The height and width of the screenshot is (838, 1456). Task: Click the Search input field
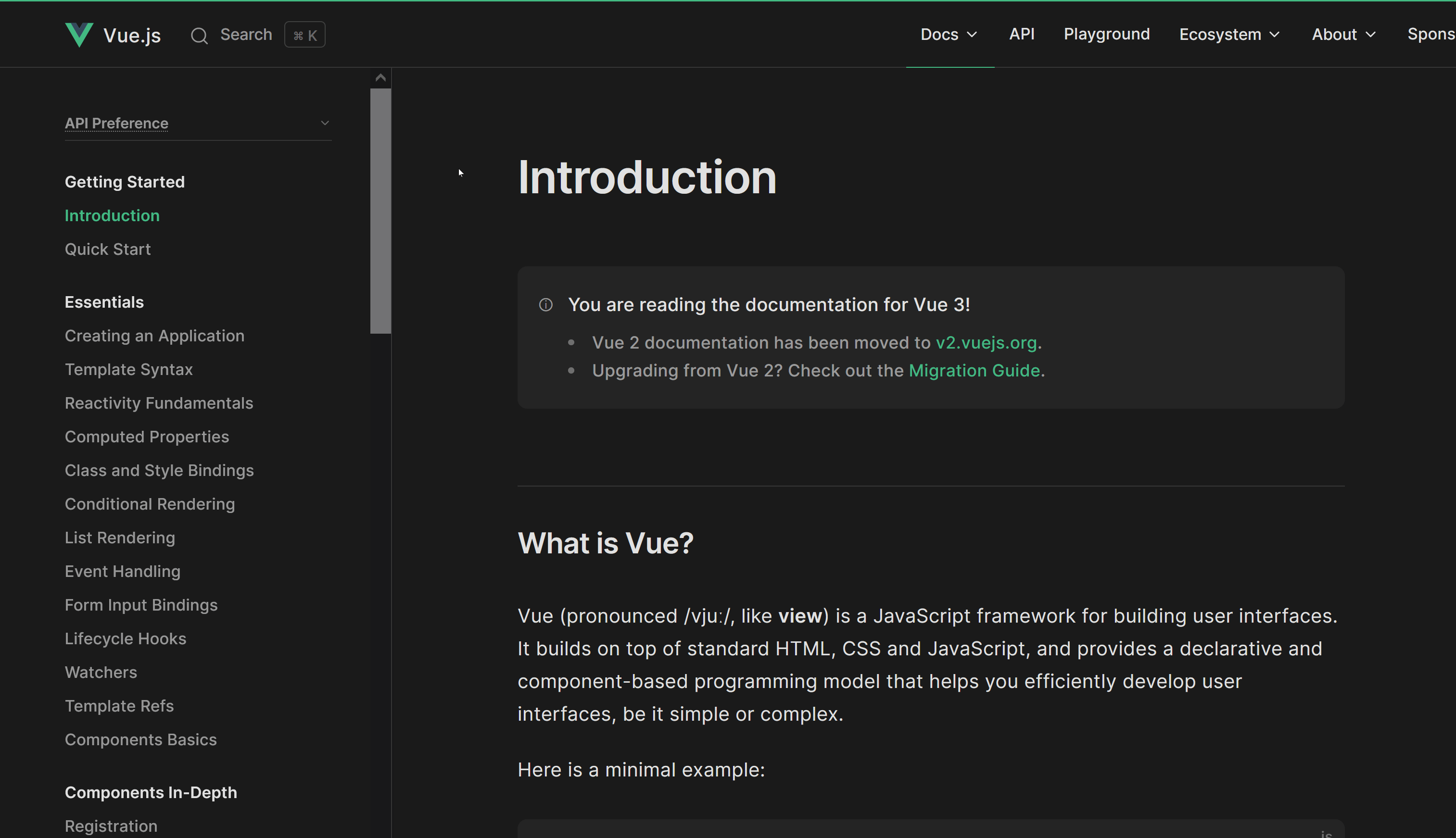[x=246, y=35]
